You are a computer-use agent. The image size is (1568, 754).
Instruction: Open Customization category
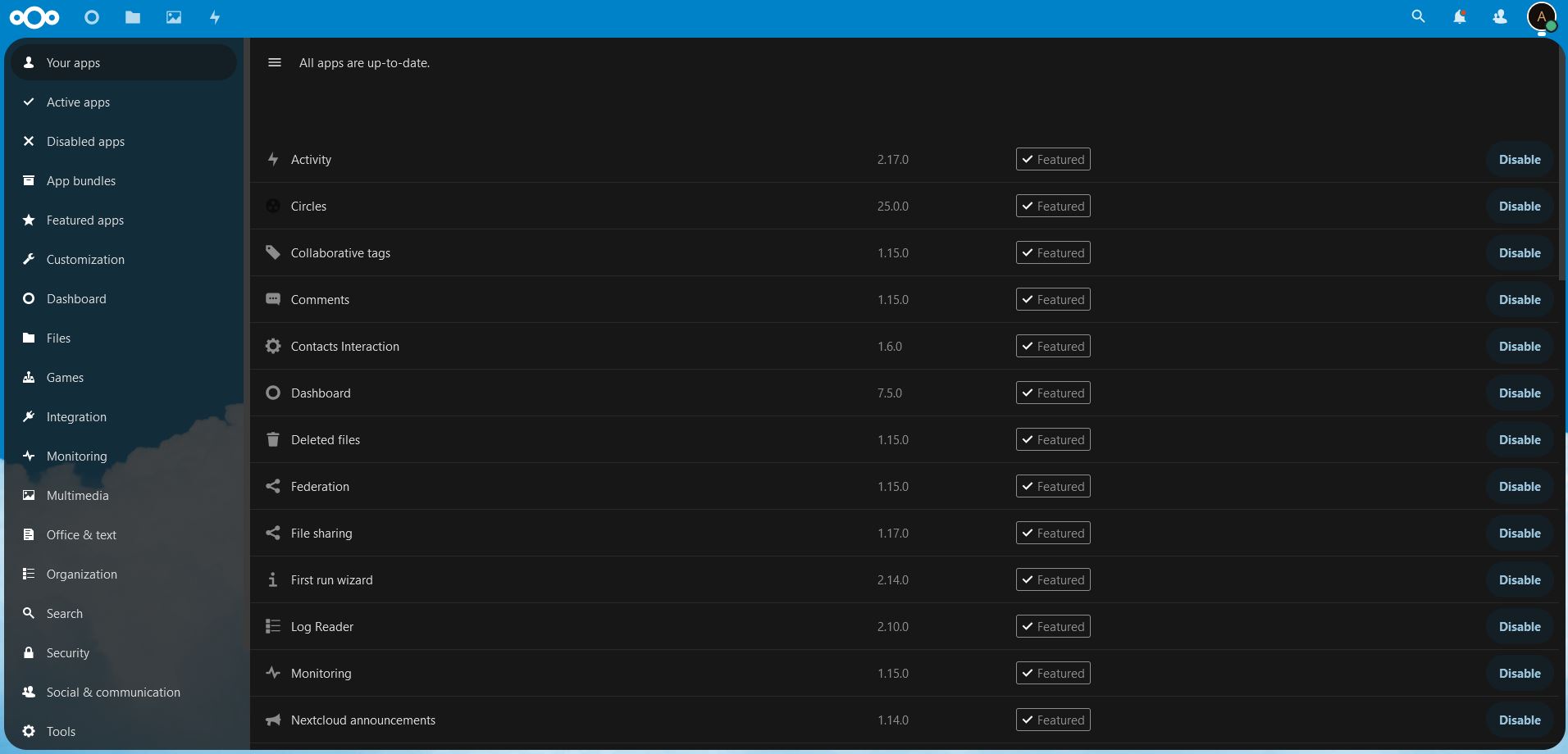tap(123, 259)
